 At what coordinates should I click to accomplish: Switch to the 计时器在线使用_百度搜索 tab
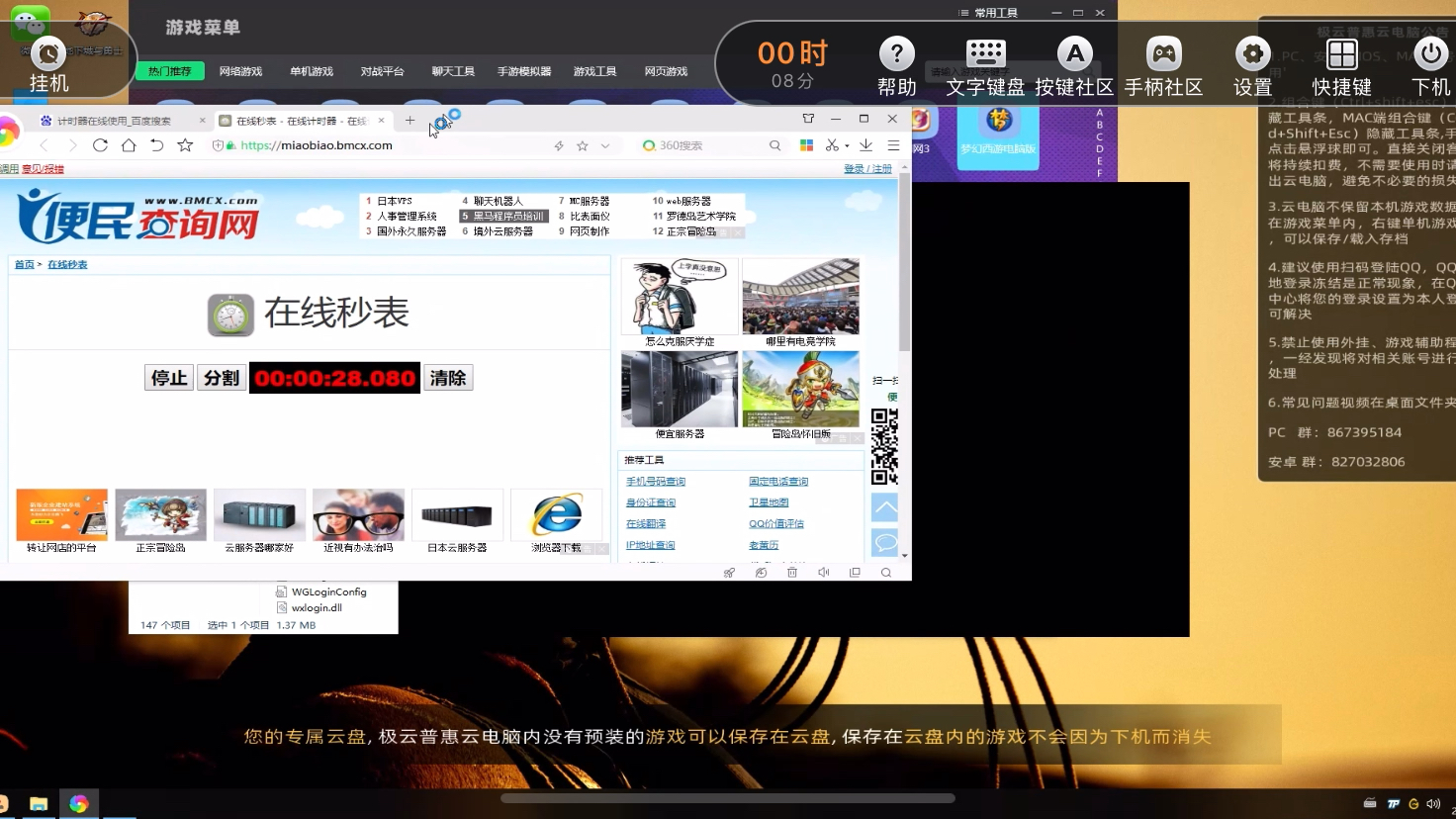[114, 121]
